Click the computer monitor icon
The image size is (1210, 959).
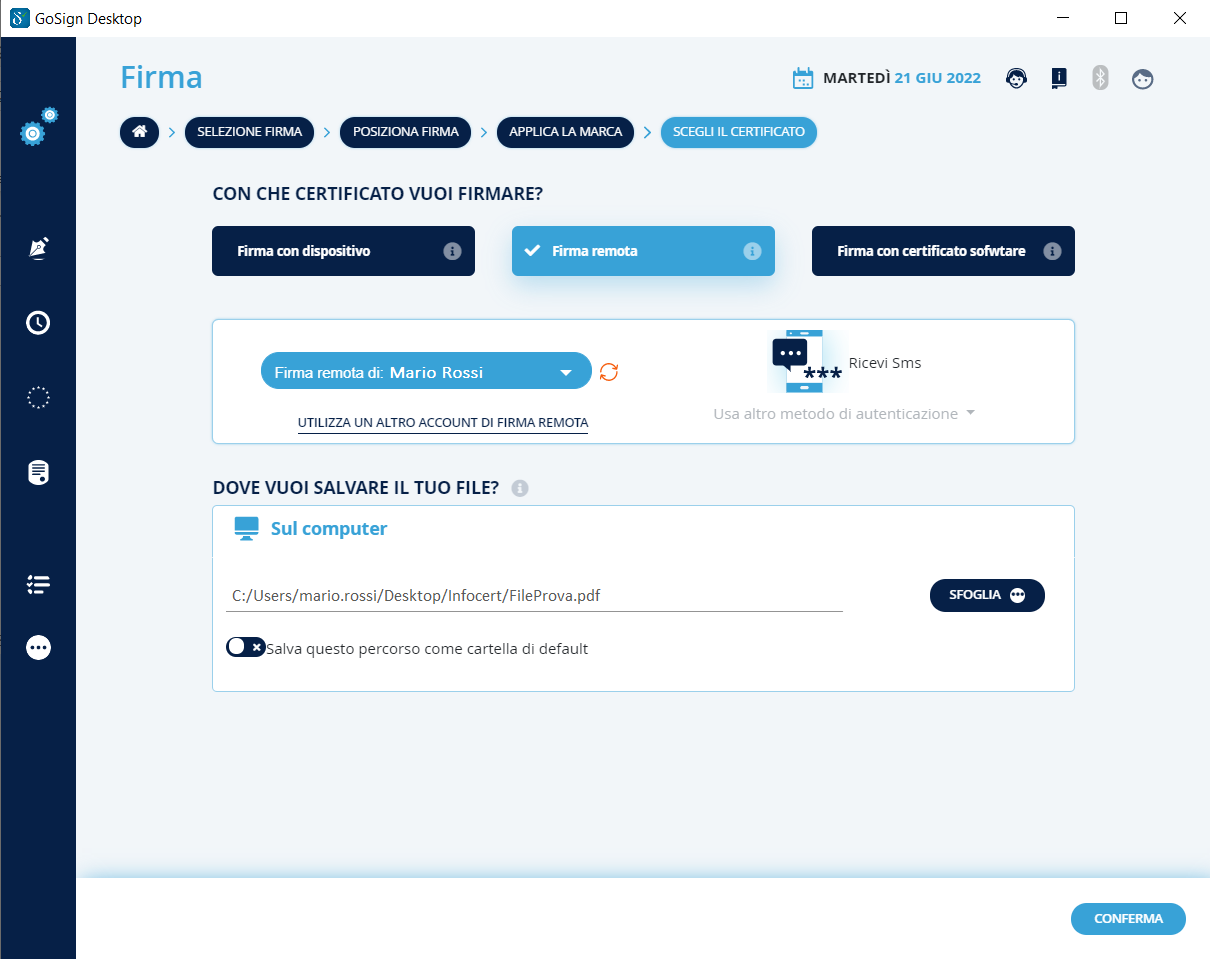tap(246, 529)
